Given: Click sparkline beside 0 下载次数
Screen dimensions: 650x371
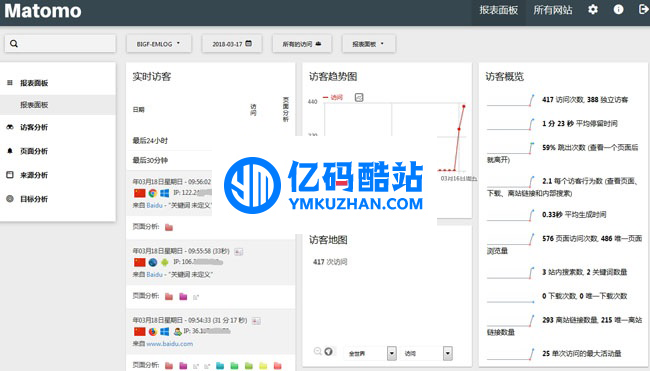Looking at the screenshot, I should tap(510, 296).
